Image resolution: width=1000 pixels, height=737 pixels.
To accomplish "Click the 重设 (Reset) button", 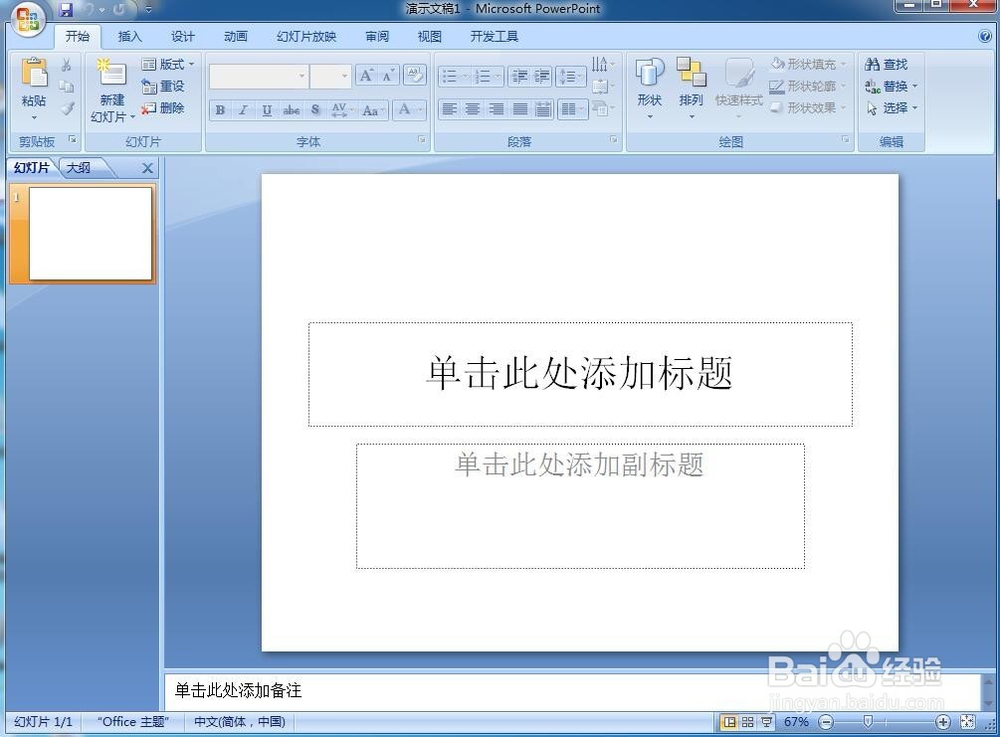I will (163, 86).
